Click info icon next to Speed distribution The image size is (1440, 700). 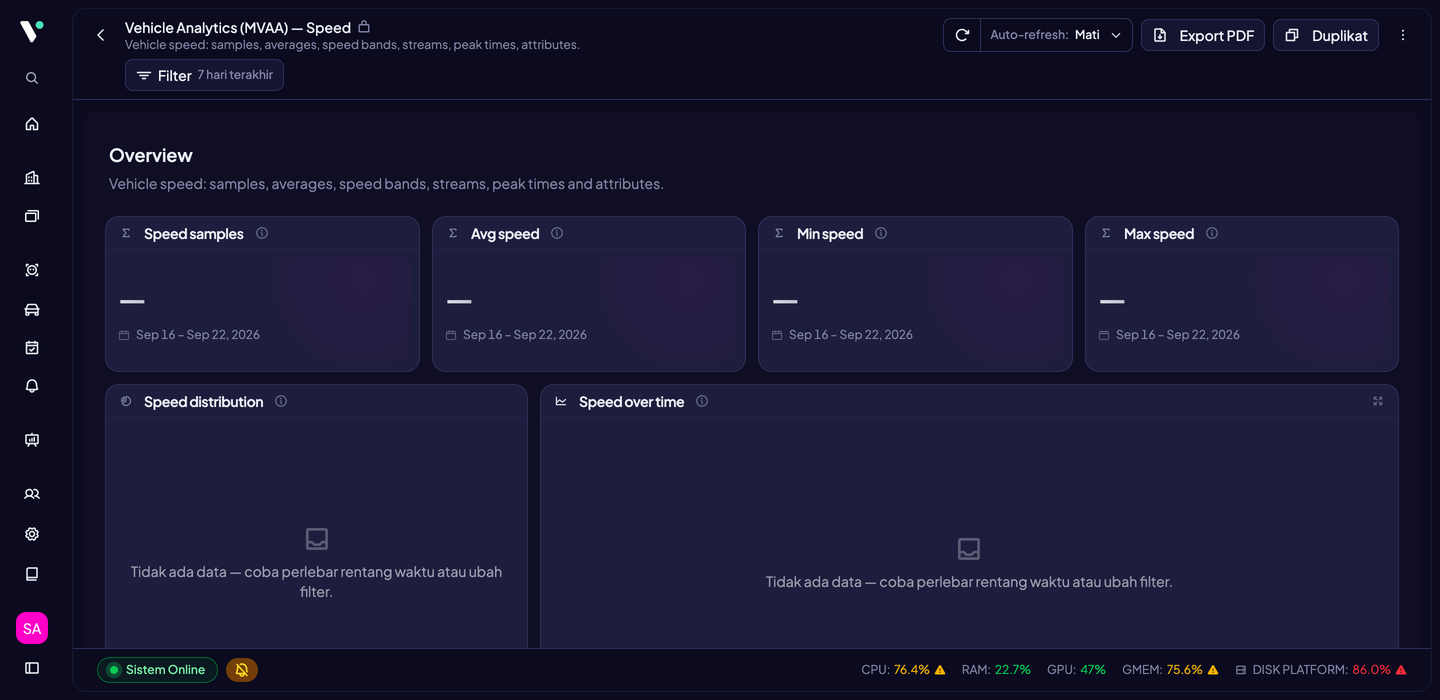coord(281,401)
